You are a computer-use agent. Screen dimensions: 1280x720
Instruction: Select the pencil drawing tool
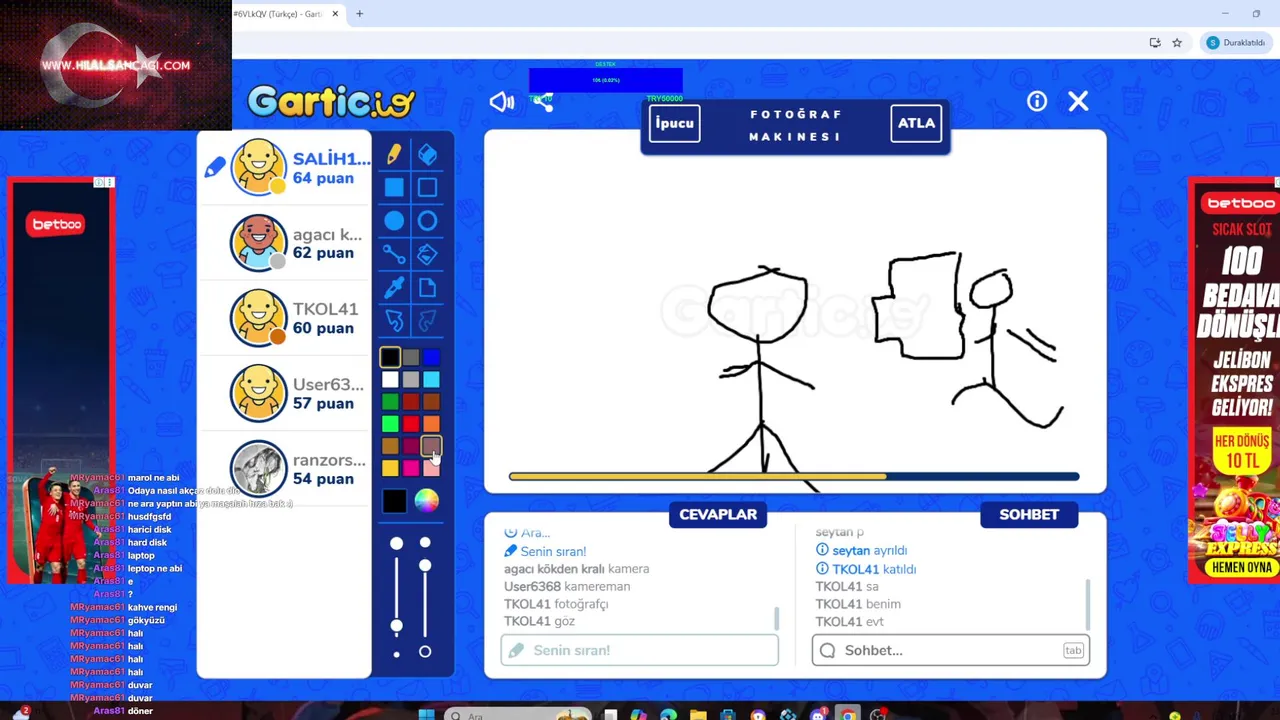point(394,154)
